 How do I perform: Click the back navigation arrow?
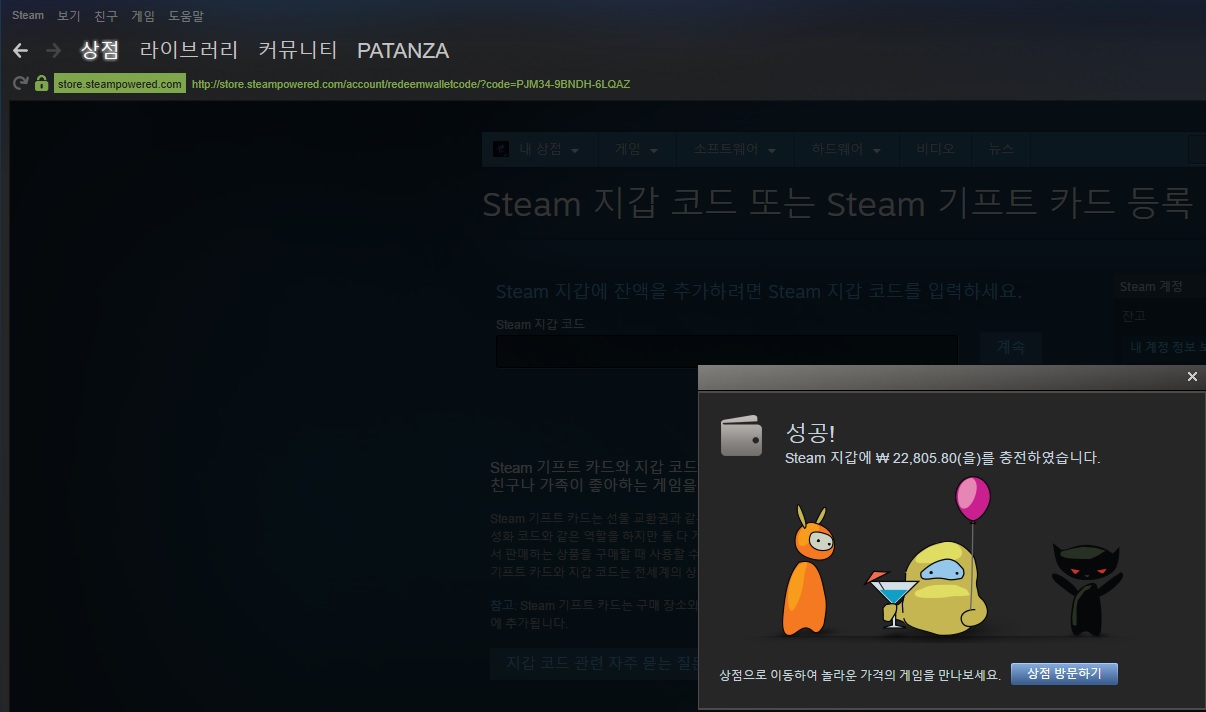[20, 50]
